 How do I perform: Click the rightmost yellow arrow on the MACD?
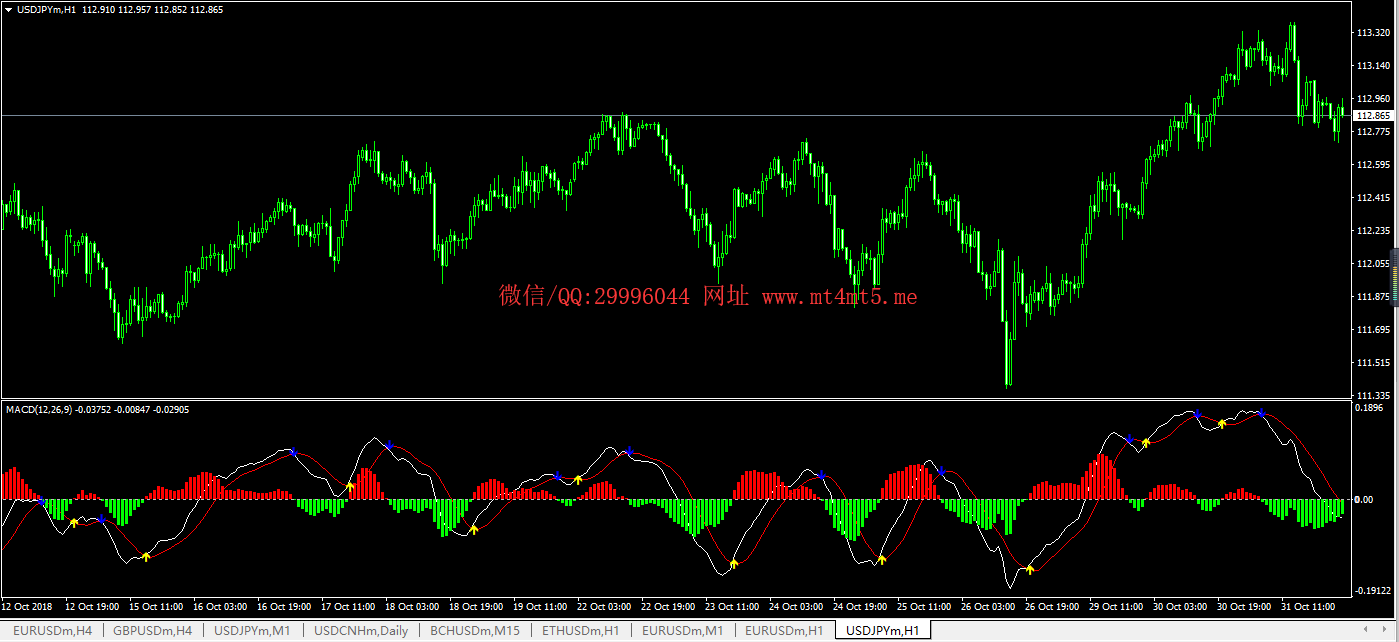[1221, 424]
